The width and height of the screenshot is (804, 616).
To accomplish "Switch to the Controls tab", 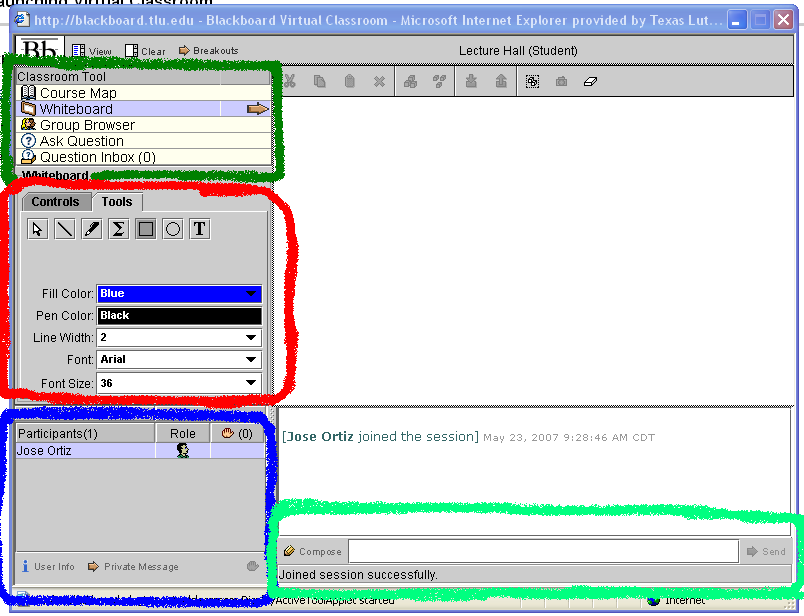I will (55, 202).
